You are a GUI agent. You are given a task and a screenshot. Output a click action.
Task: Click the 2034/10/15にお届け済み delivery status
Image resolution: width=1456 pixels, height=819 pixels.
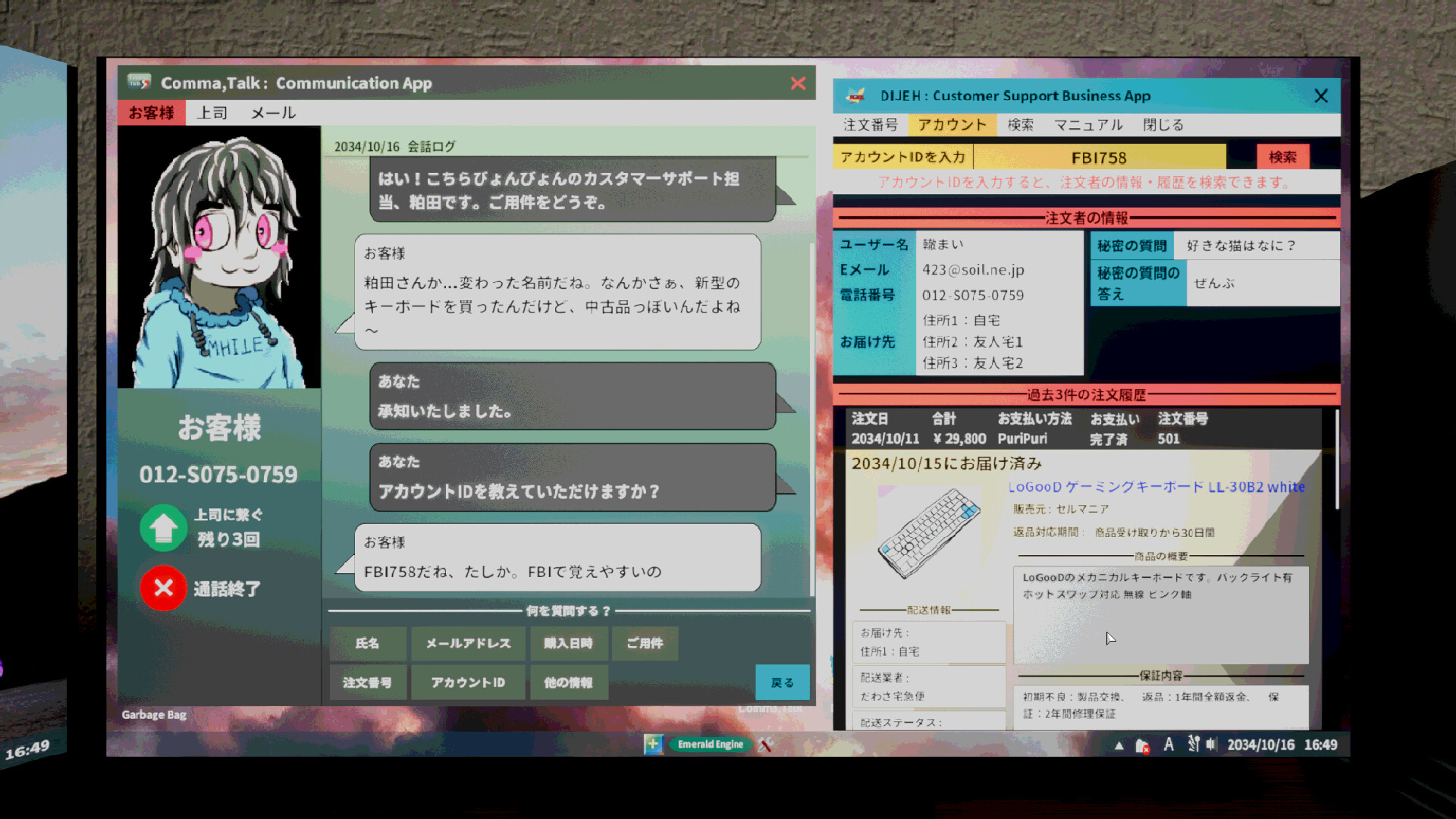point(946,463)
